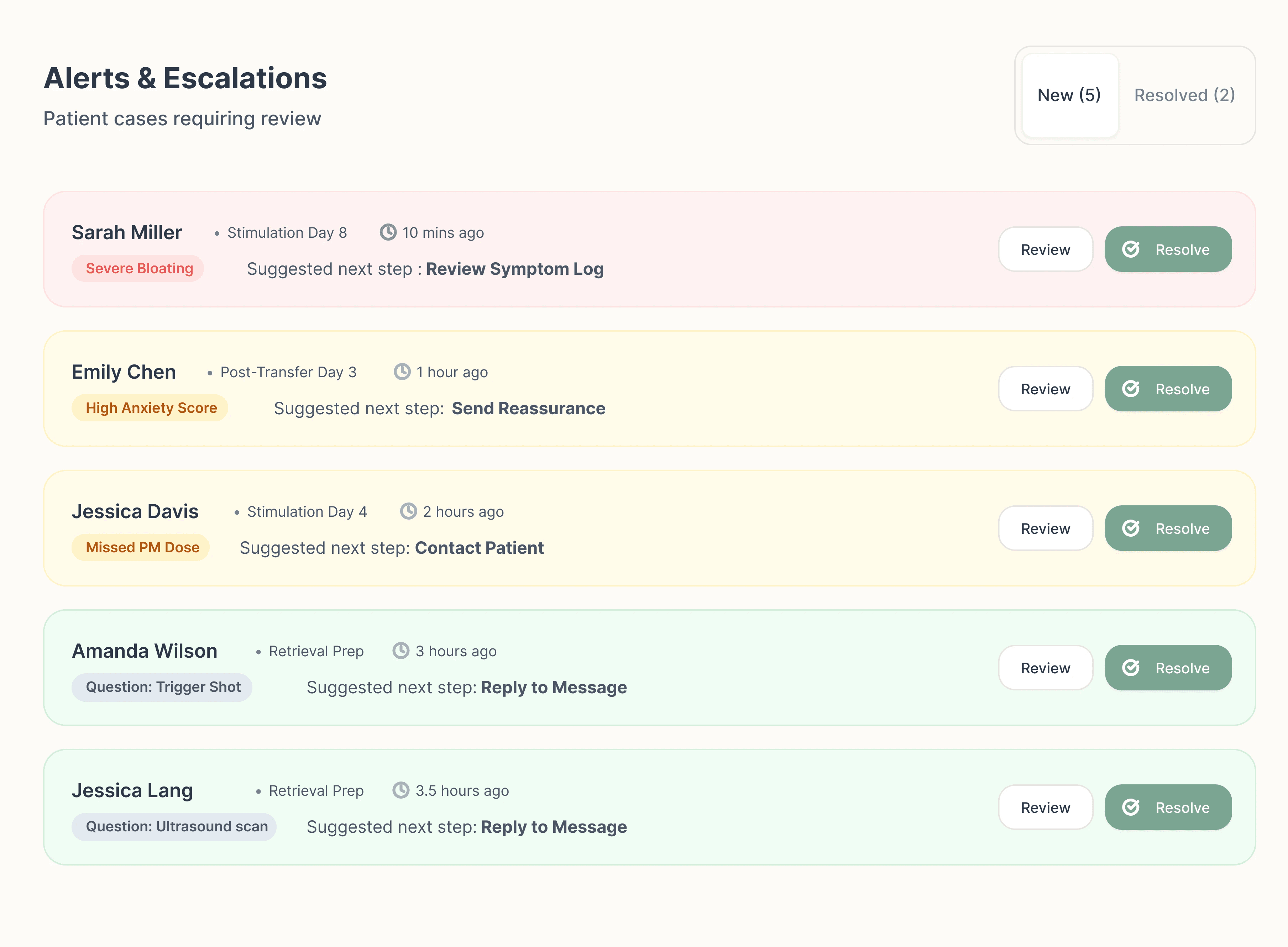
Task: Click checkmark icon in Jessica Lang's Resolve button
Action: tap(1131, 807)
